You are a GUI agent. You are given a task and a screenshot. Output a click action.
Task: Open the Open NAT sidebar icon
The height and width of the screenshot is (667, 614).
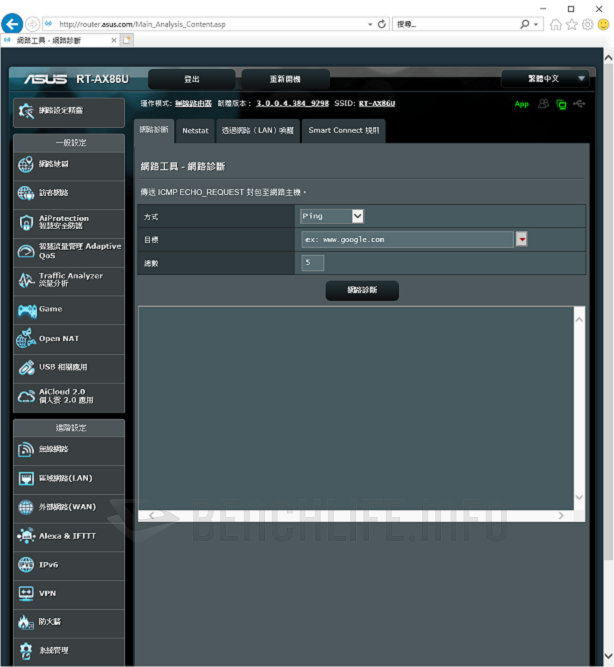[26, 339]
